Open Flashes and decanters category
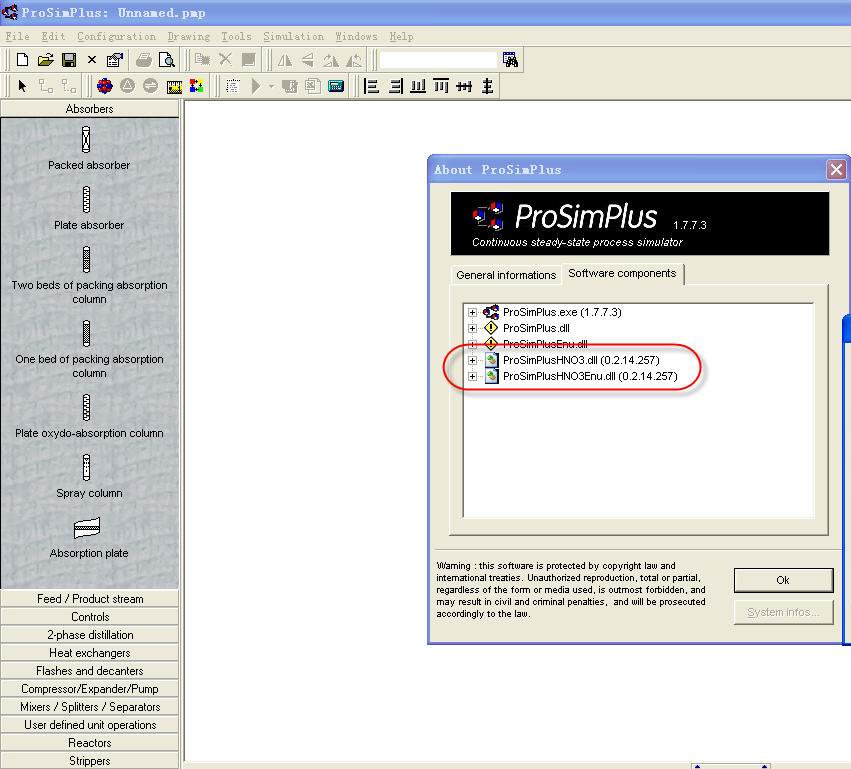The height and width of the screenshot is (769, 851). (x=90, y=671)
